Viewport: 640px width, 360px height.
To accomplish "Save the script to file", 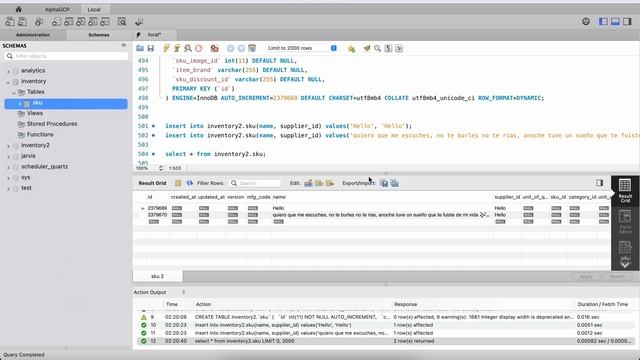I will tap(151, 48).
